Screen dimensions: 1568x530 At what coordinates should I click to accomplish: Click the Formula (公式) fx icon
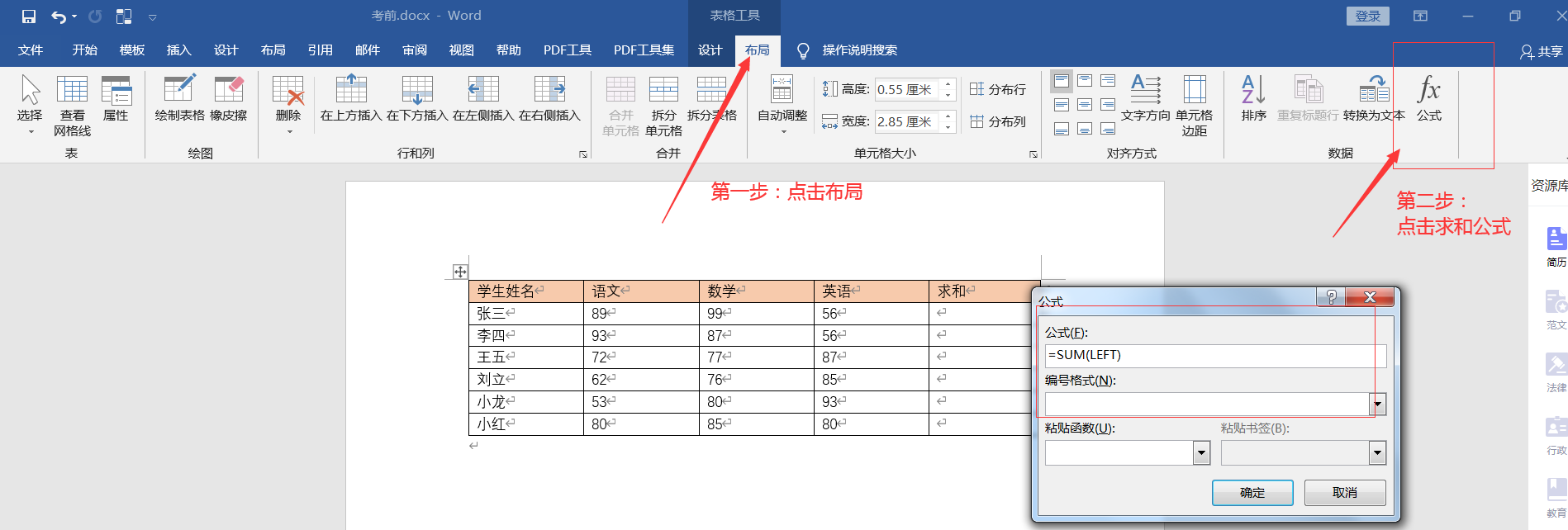click(1429, 98)
